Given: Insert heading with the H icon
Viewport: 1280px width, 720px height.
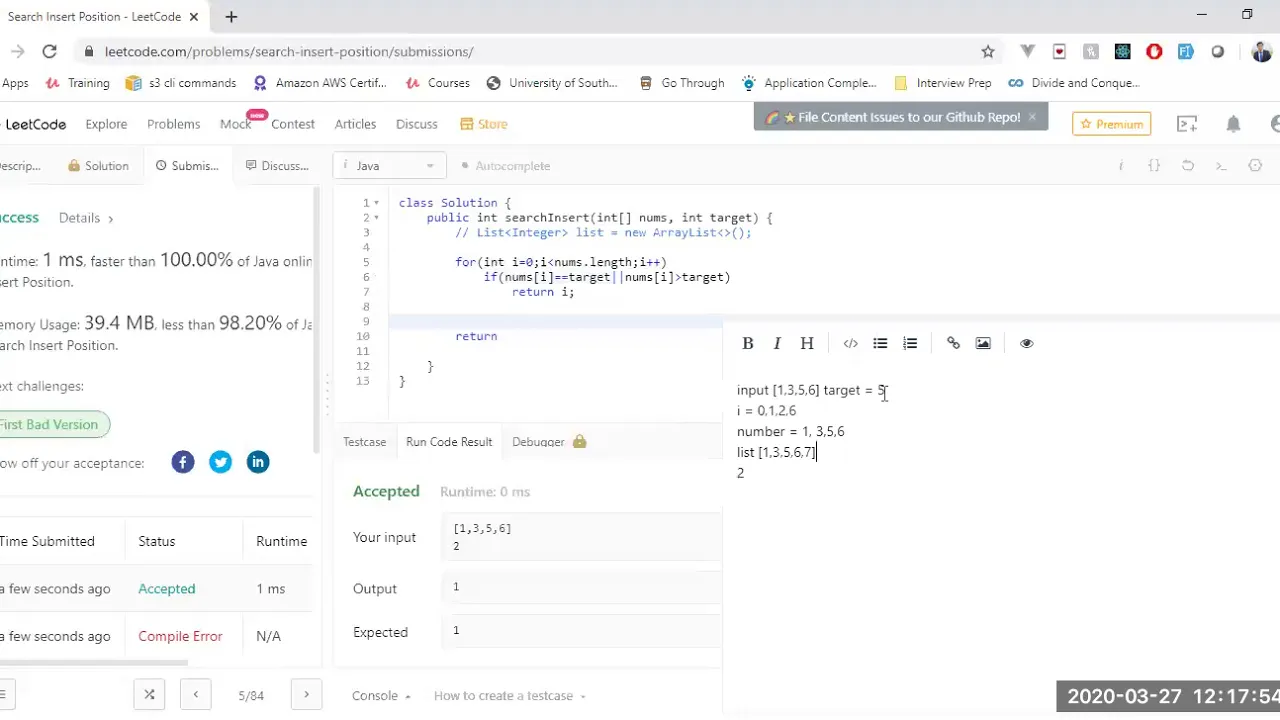Looking at the screenshot, I should pyautogui.click(x=807, y=343).
